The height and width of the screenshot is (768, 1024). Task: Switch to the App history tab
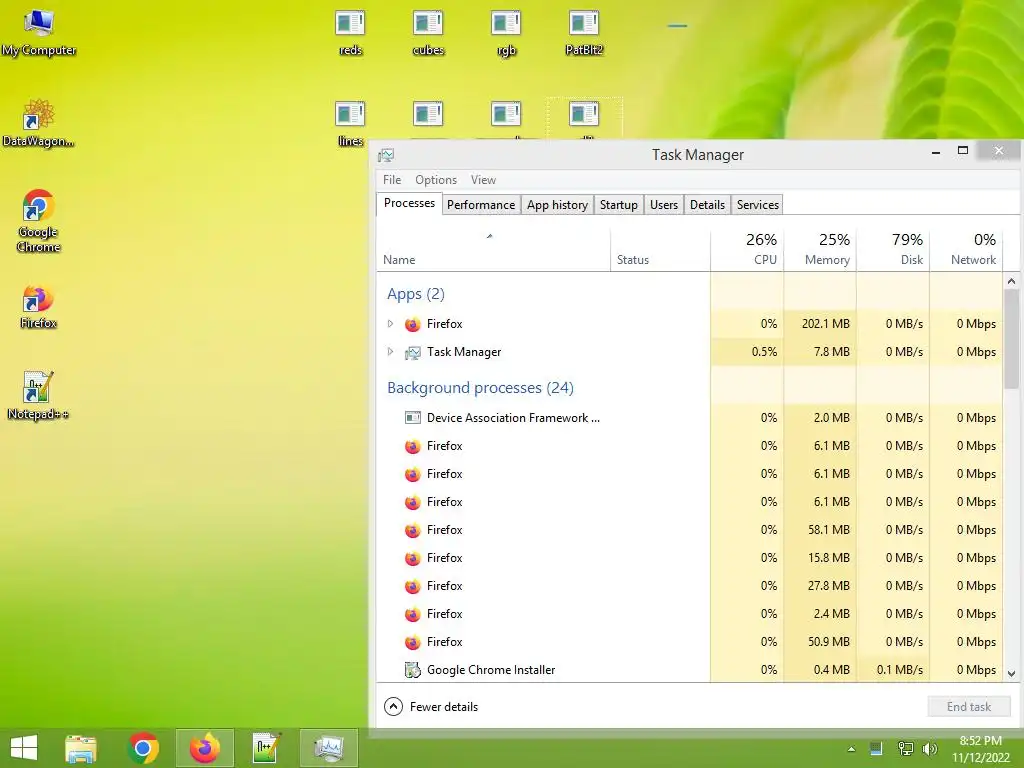[x=557, y=205]
